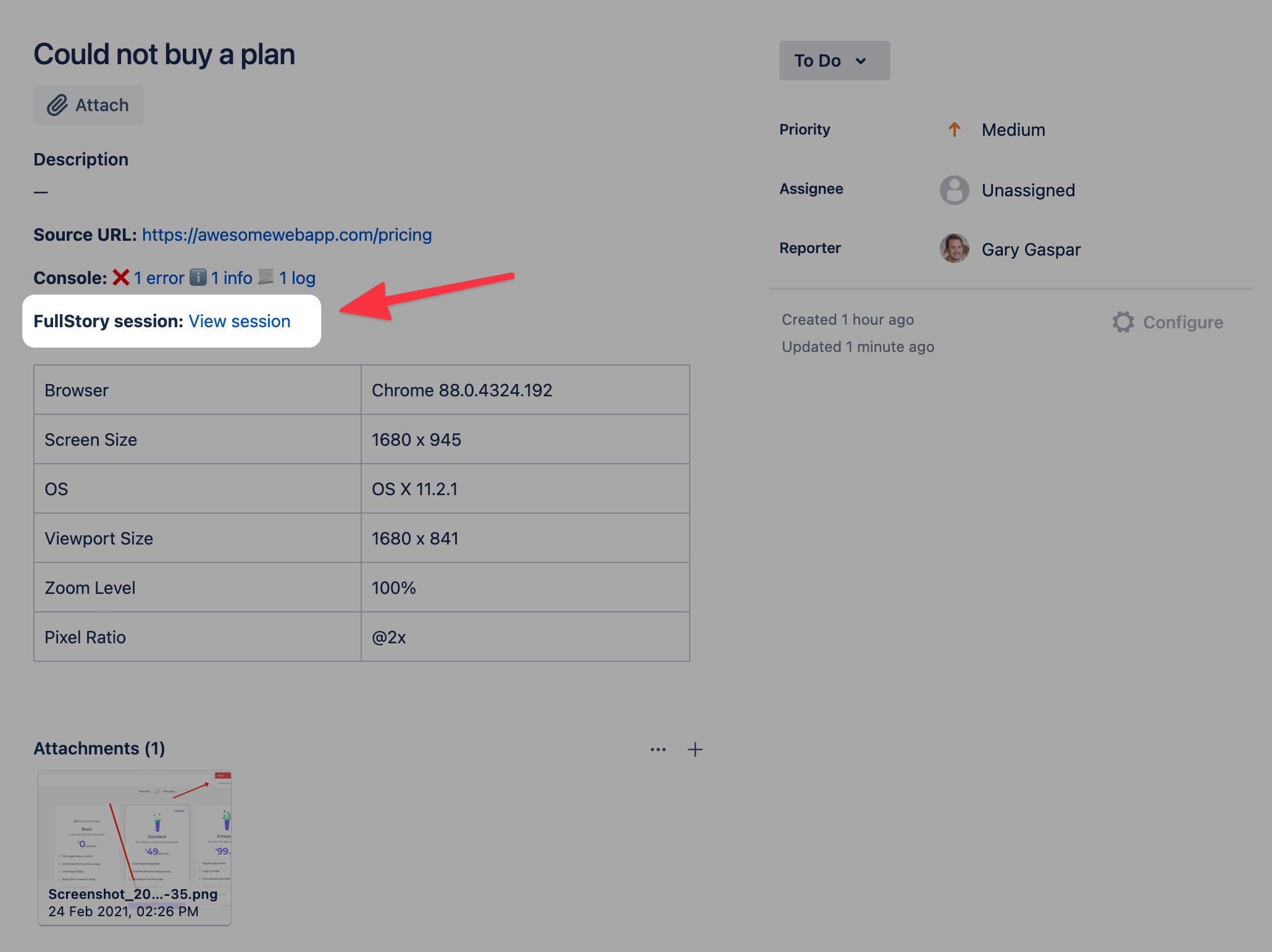Click the Description empty field

point(41,192)
